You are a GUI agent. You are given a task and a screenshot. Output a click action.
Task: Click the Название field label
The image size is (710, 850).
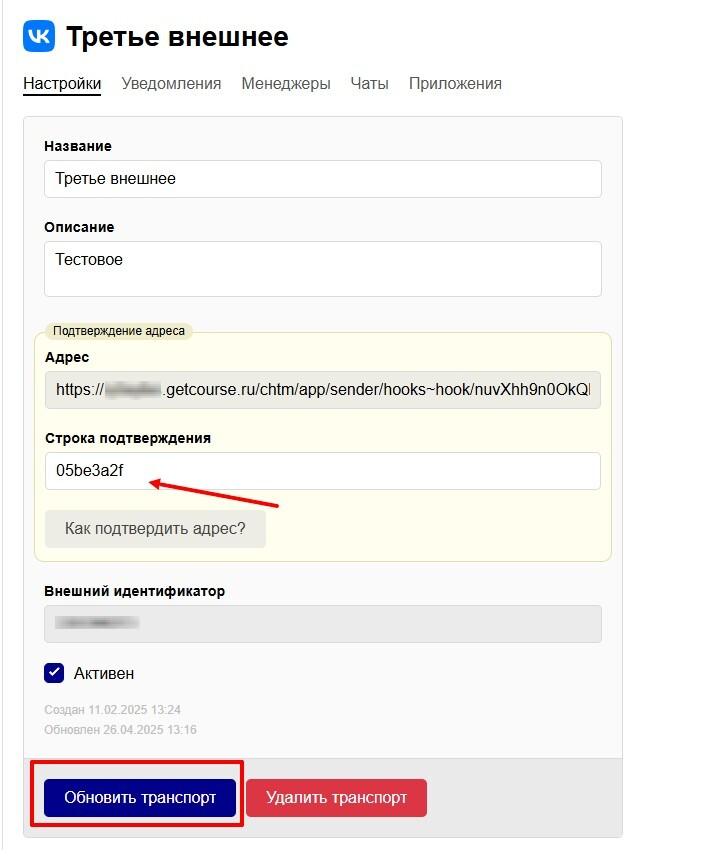pyautogui.click(x=78, y=146)
